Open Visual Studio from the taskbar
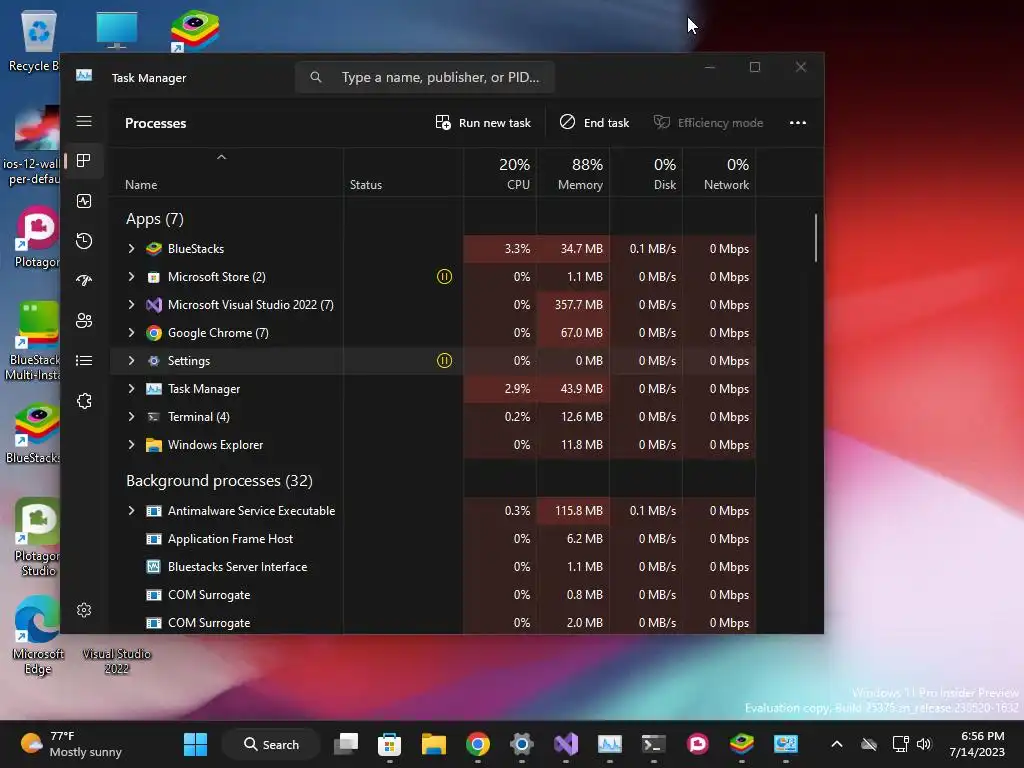 (566, 744)
